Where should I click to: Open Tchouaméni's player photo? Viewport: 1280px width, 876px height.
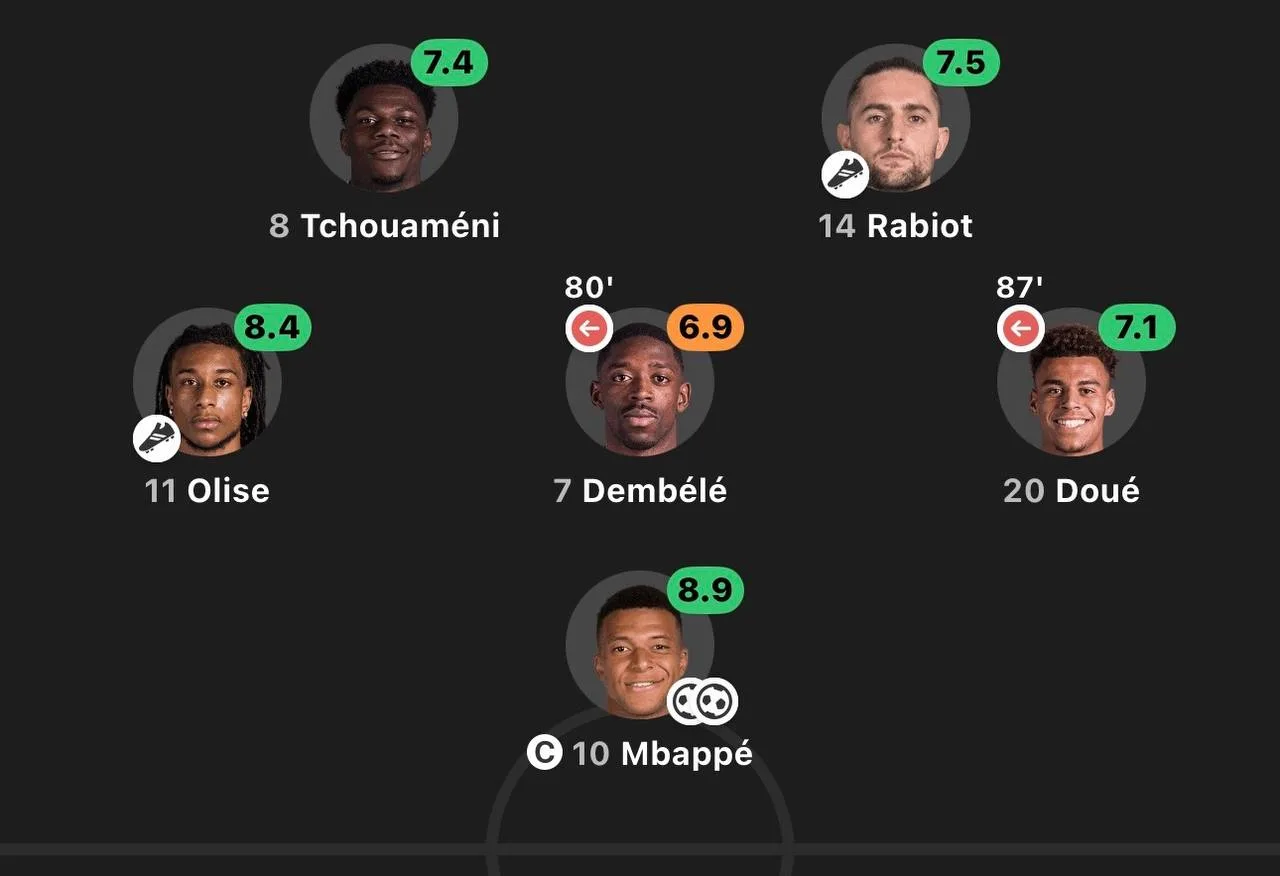pos(384,117)
